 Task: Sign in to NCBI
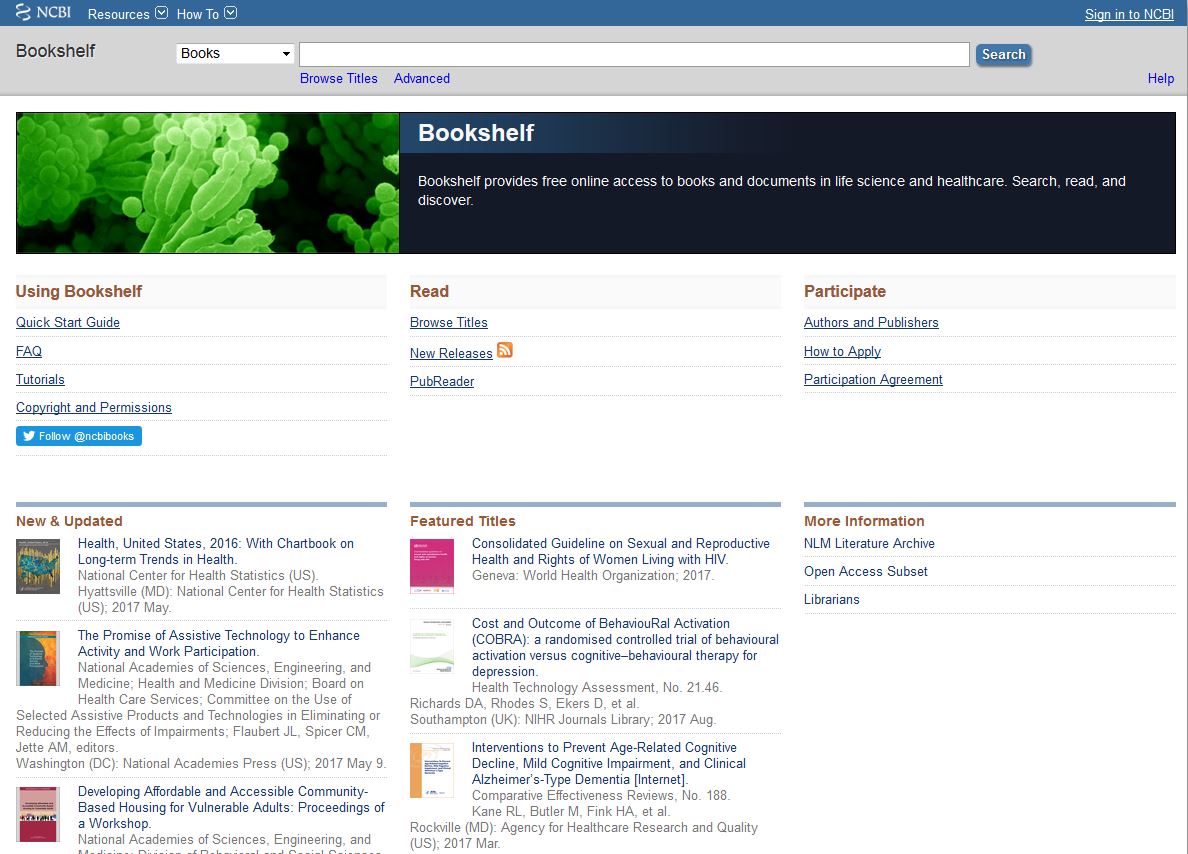(x=1129, y=14)
